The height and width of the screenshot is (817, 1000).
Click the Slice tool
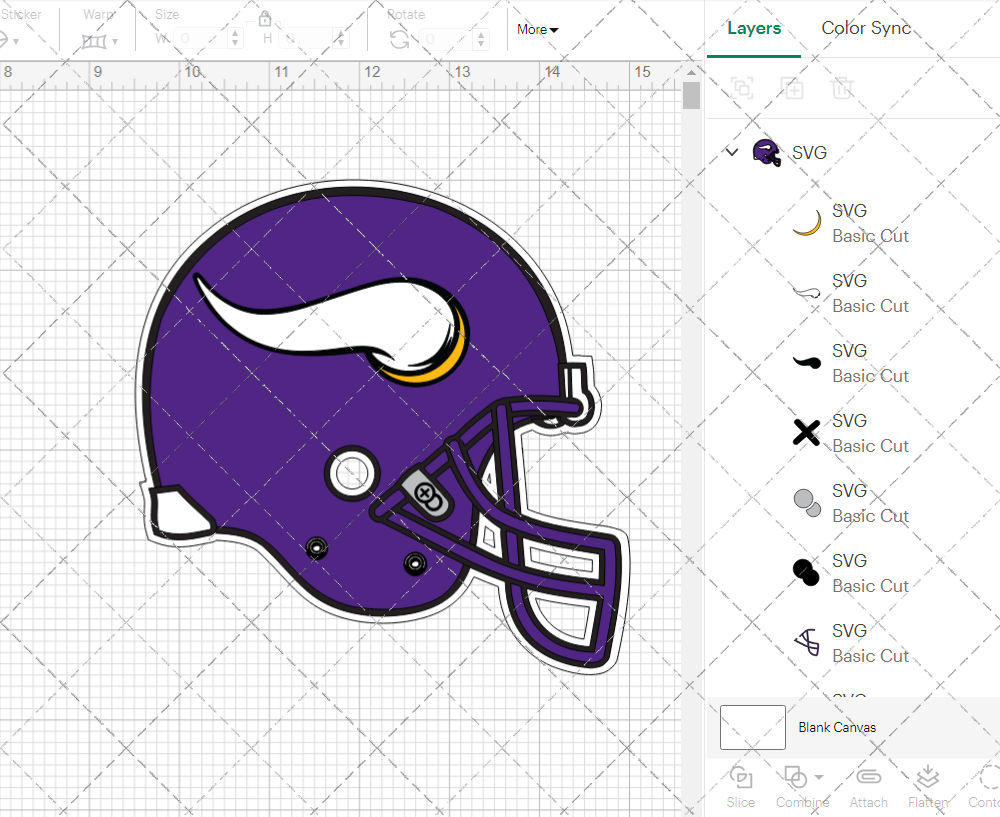point(740,787)
